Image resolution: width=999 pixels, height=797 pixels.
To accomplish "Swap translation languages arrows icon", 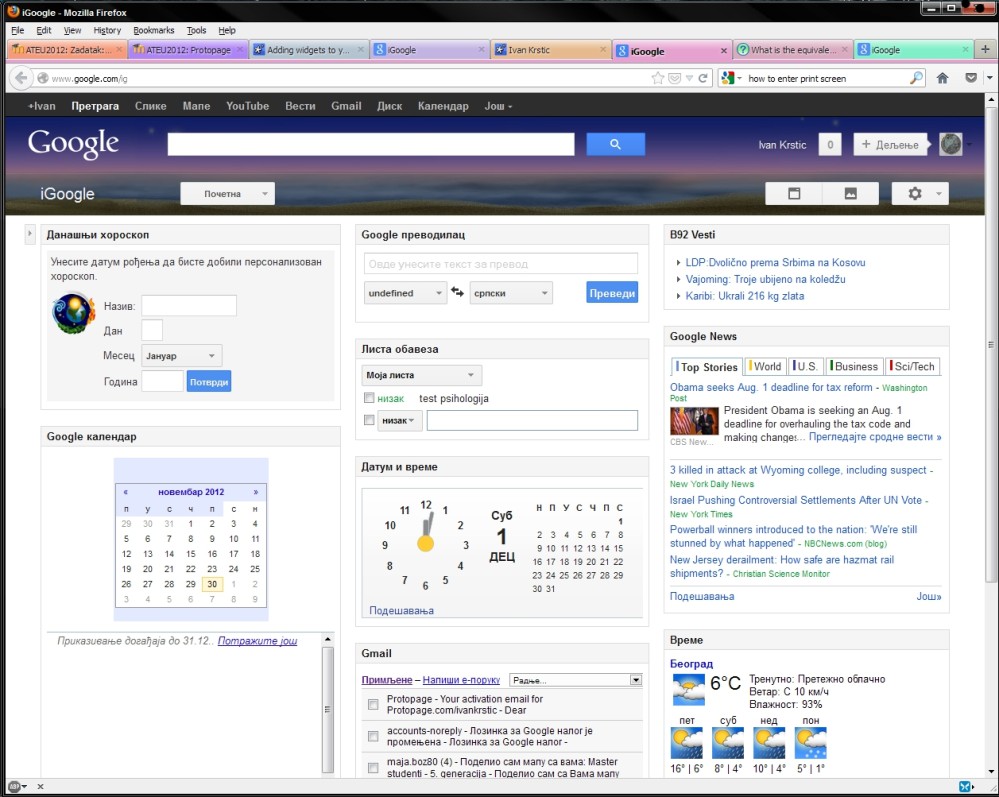I will (457, 292).
